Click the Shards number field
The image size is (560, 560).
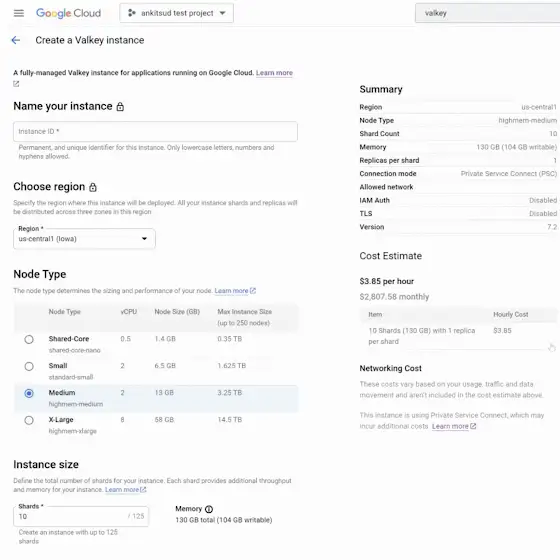[81, 516]
